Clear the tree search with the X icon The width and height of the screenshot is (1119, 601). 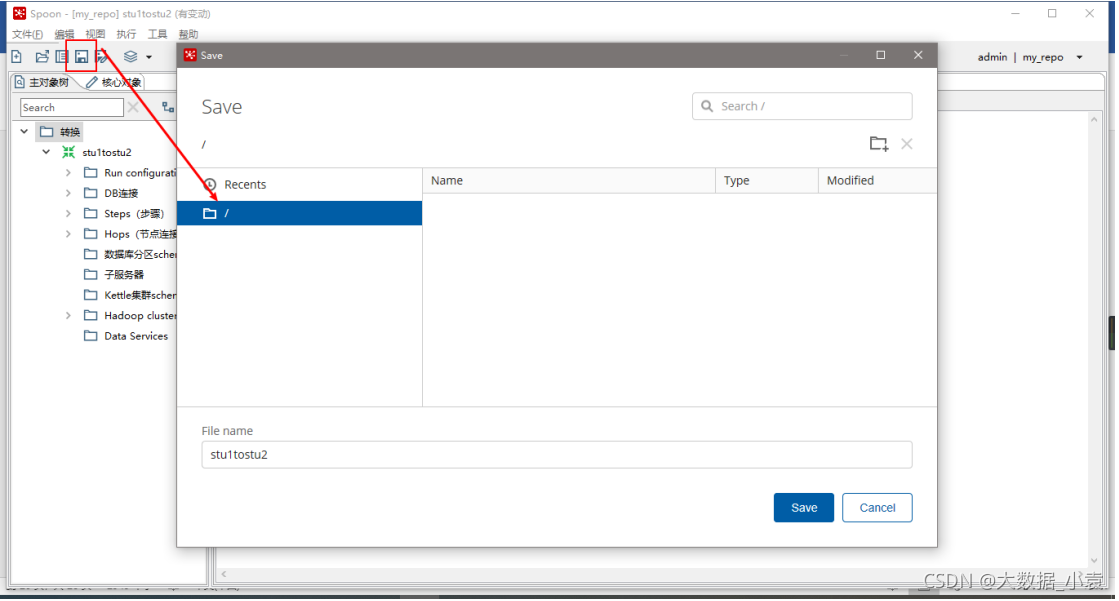pos(133,107)
